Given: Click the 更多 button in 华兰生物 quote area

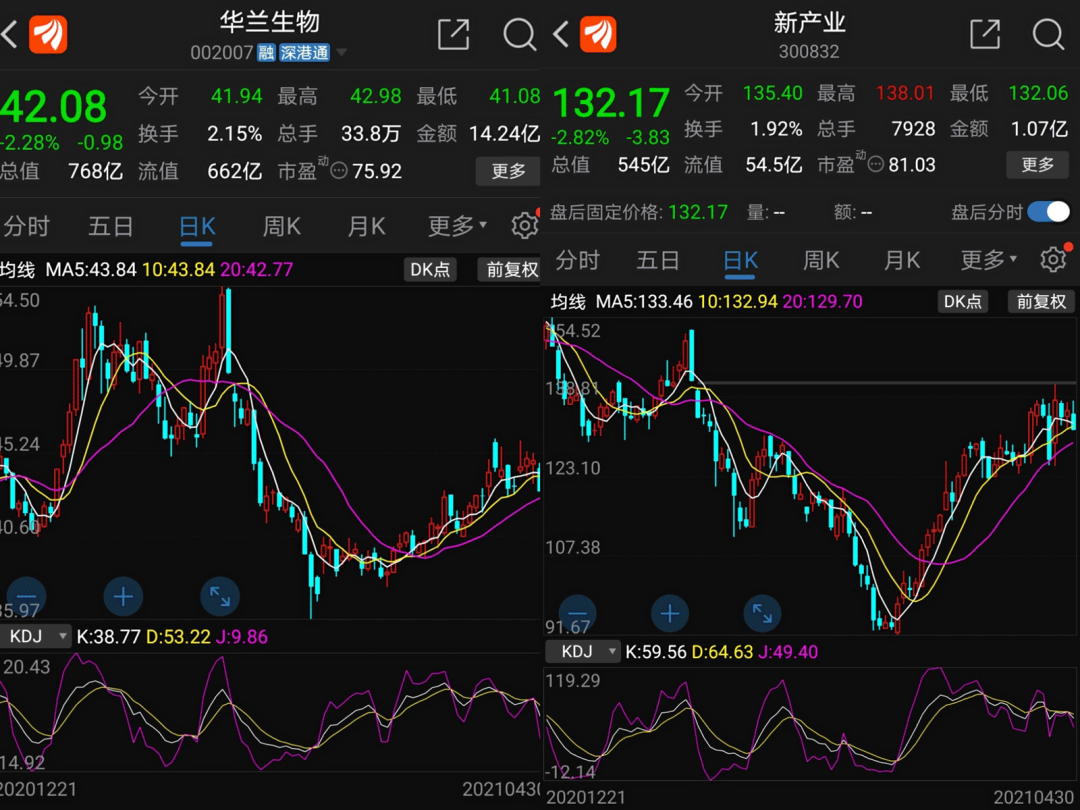Looking at the screenshot, I should [x=508, y=171].
